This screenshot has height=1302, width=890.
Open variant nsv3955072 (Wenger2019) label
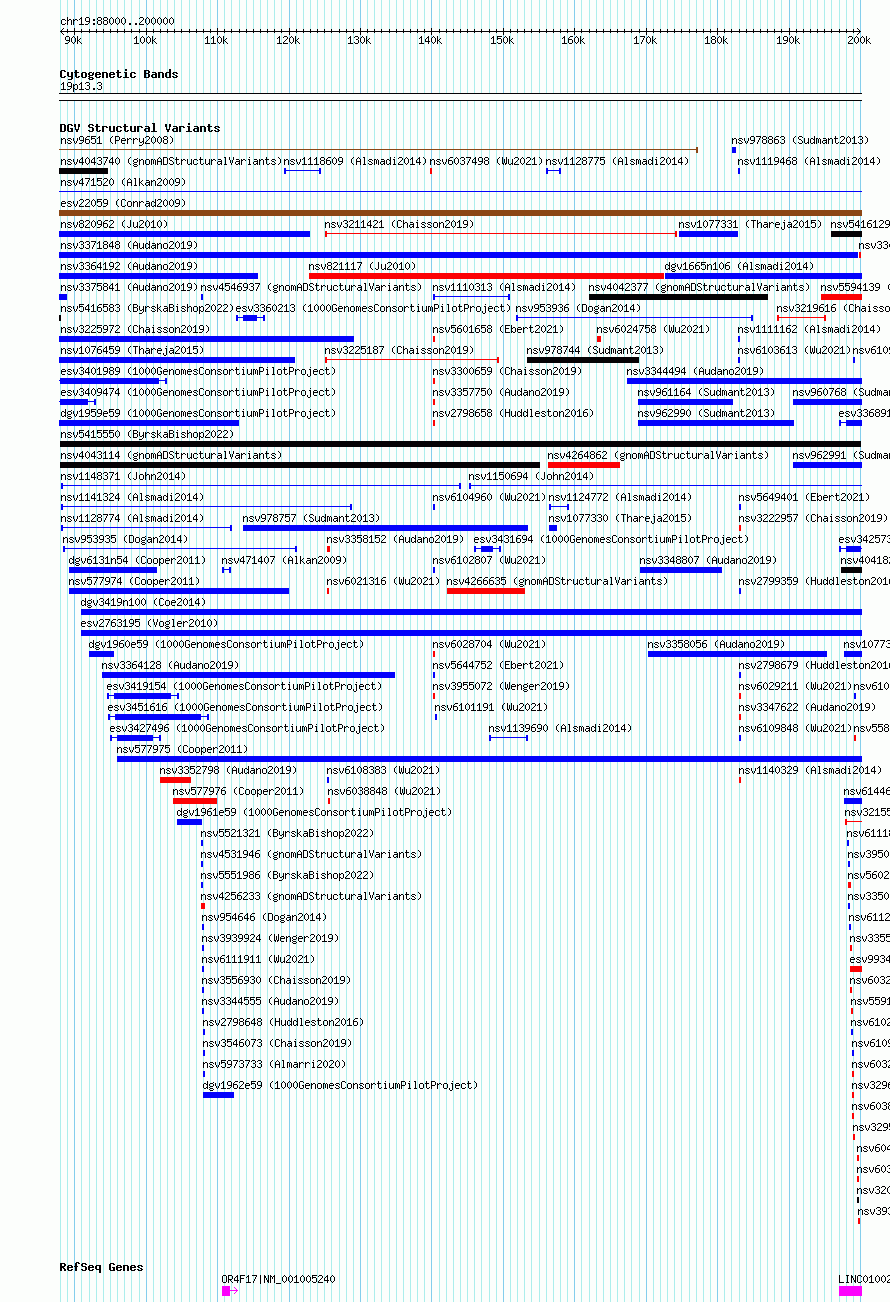click(x=501, y=687)
